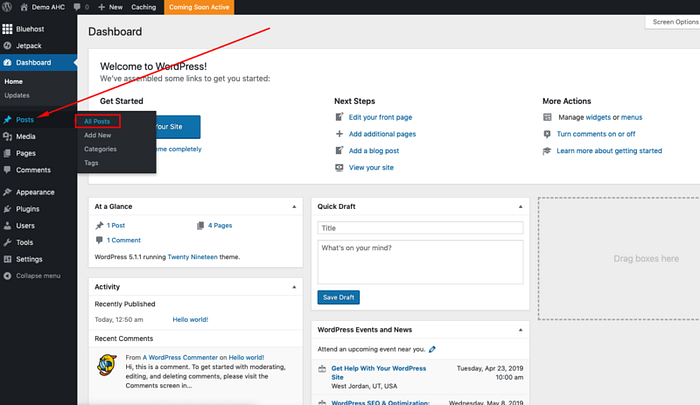Click plus icon beside Add additional pages
Screen dimensions: 700x405
339,134
